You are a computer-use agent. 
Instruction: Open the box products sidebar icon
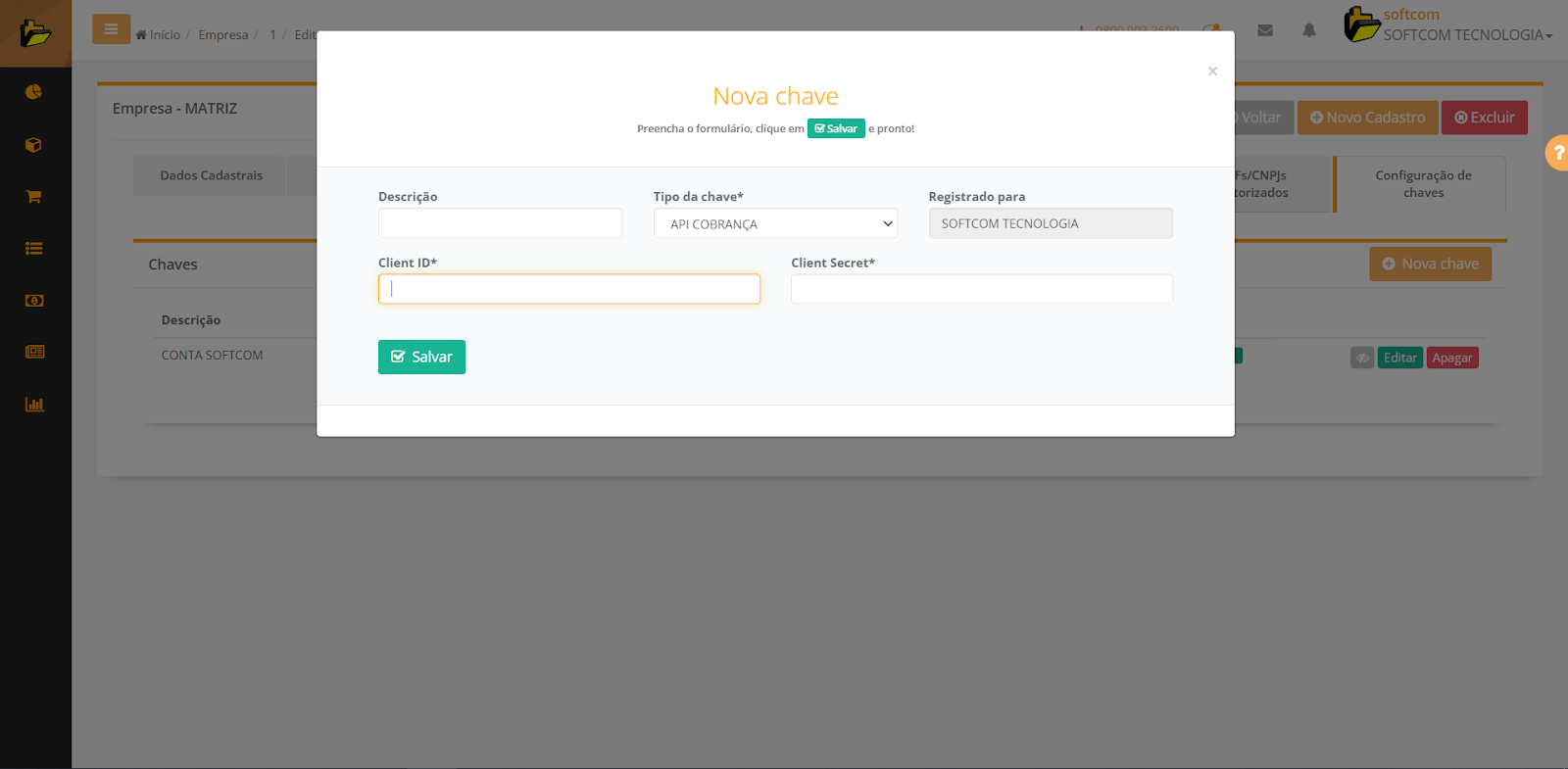click(x=34, y=145)
